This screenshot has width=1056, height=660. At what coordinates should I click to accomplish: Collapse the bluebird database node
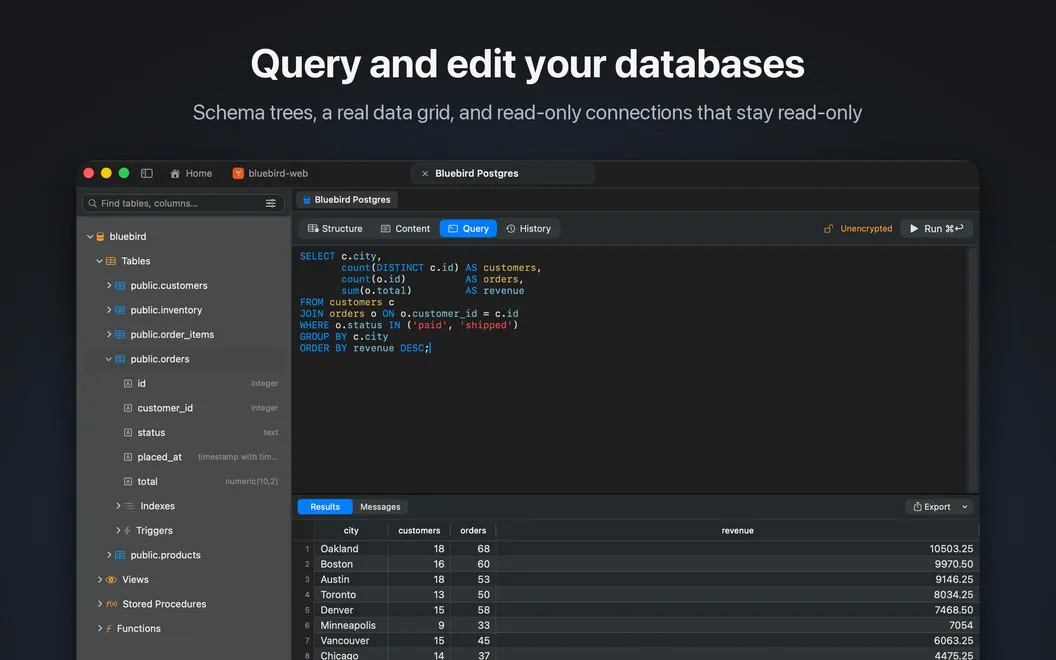[90, 236]
